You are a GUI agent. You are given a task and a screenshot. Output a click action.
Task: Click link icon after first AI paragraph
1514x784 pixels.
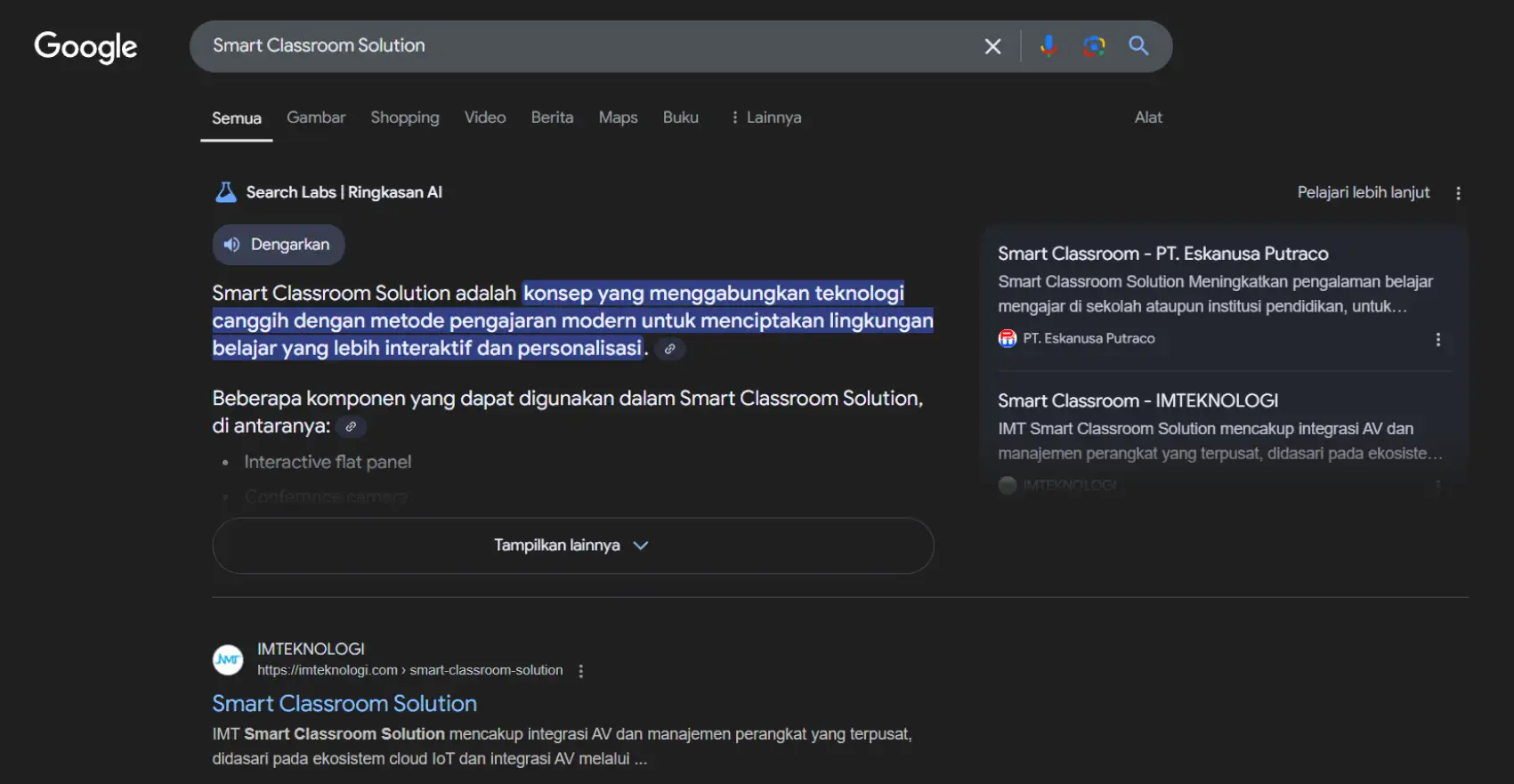pyautogui.click(x=669, y=349)
